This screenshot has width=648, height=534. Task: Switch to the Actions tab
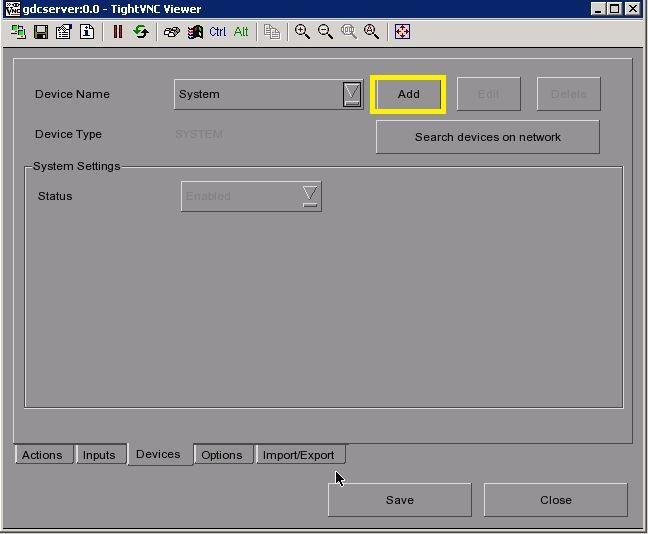click(44, 455)
